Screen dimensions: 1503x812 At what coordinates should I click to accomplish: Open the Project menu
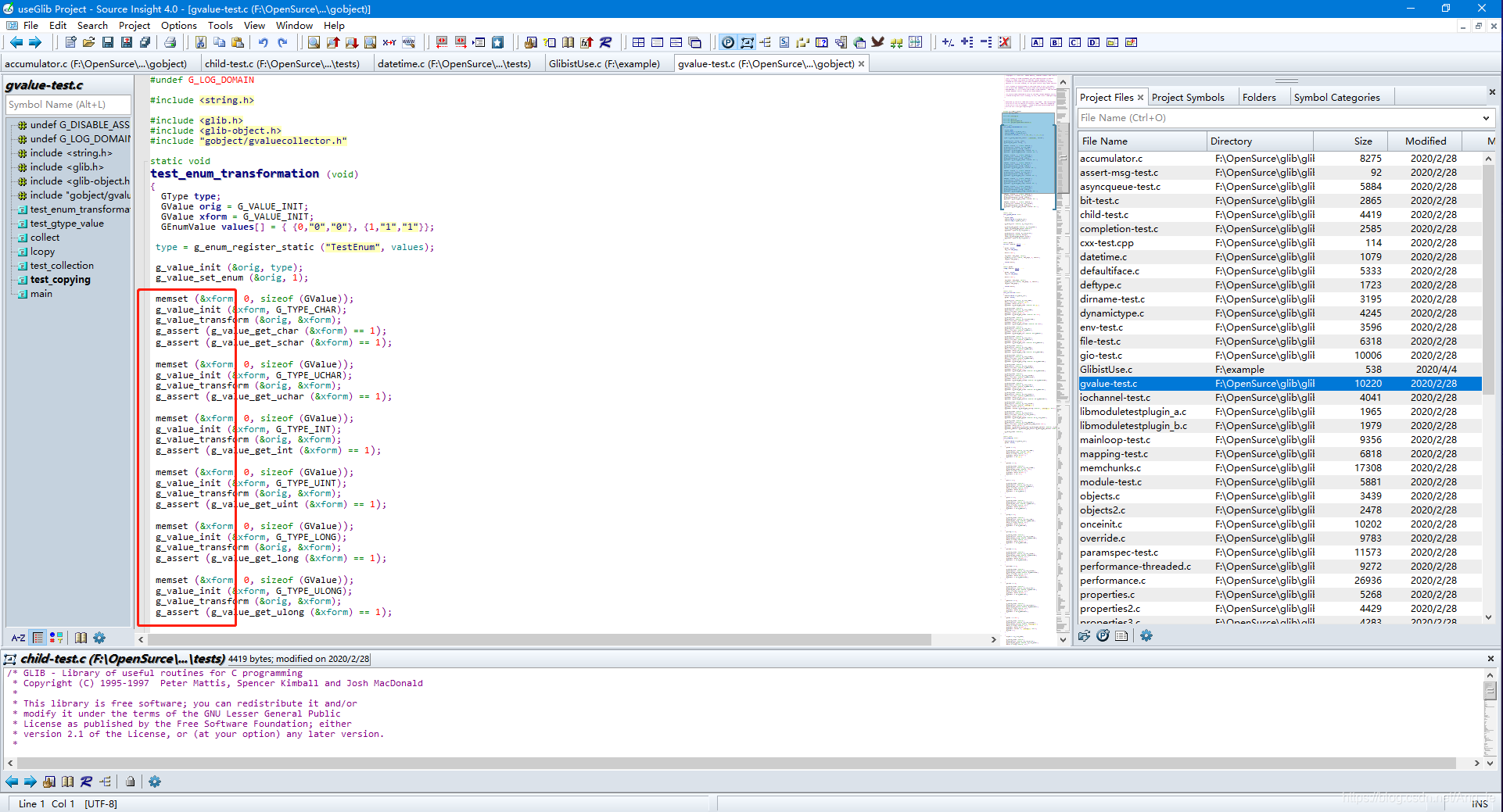pyautogui.click(x=135, y=26)
